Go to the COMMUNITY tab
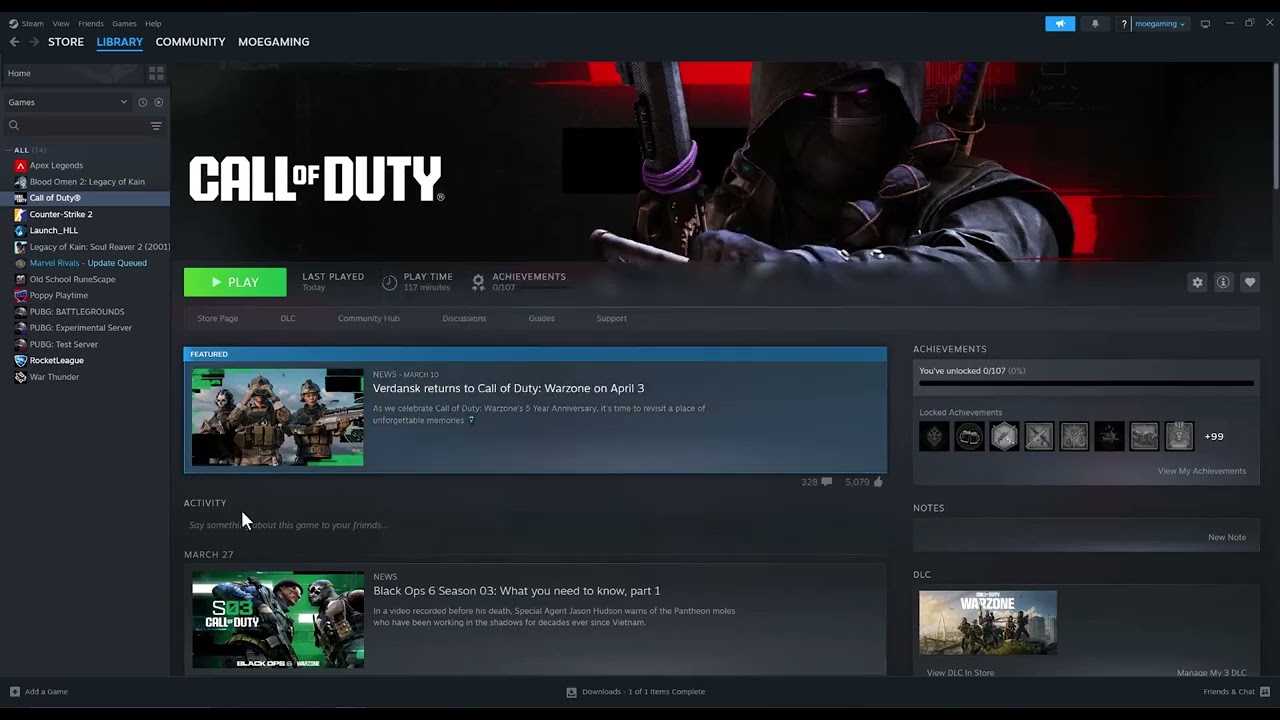The height and width of the screenshot is (720, 1280). pos(190,42)
